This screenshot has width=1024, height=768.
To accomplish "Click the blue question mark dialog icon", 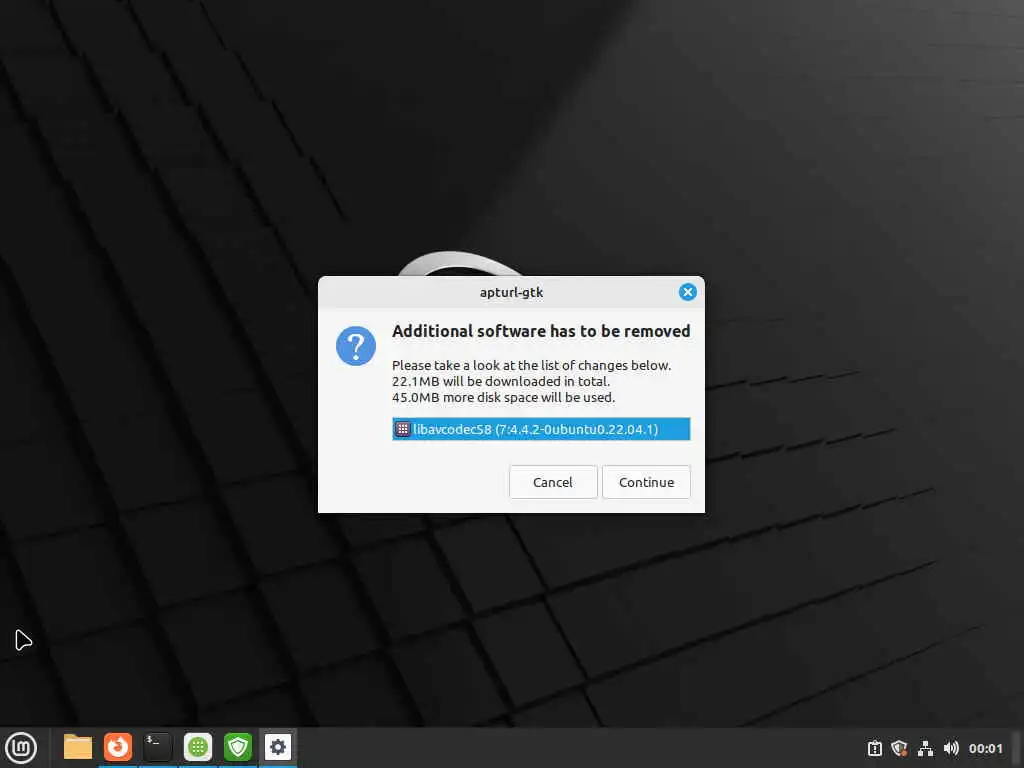I will point(356,346).
